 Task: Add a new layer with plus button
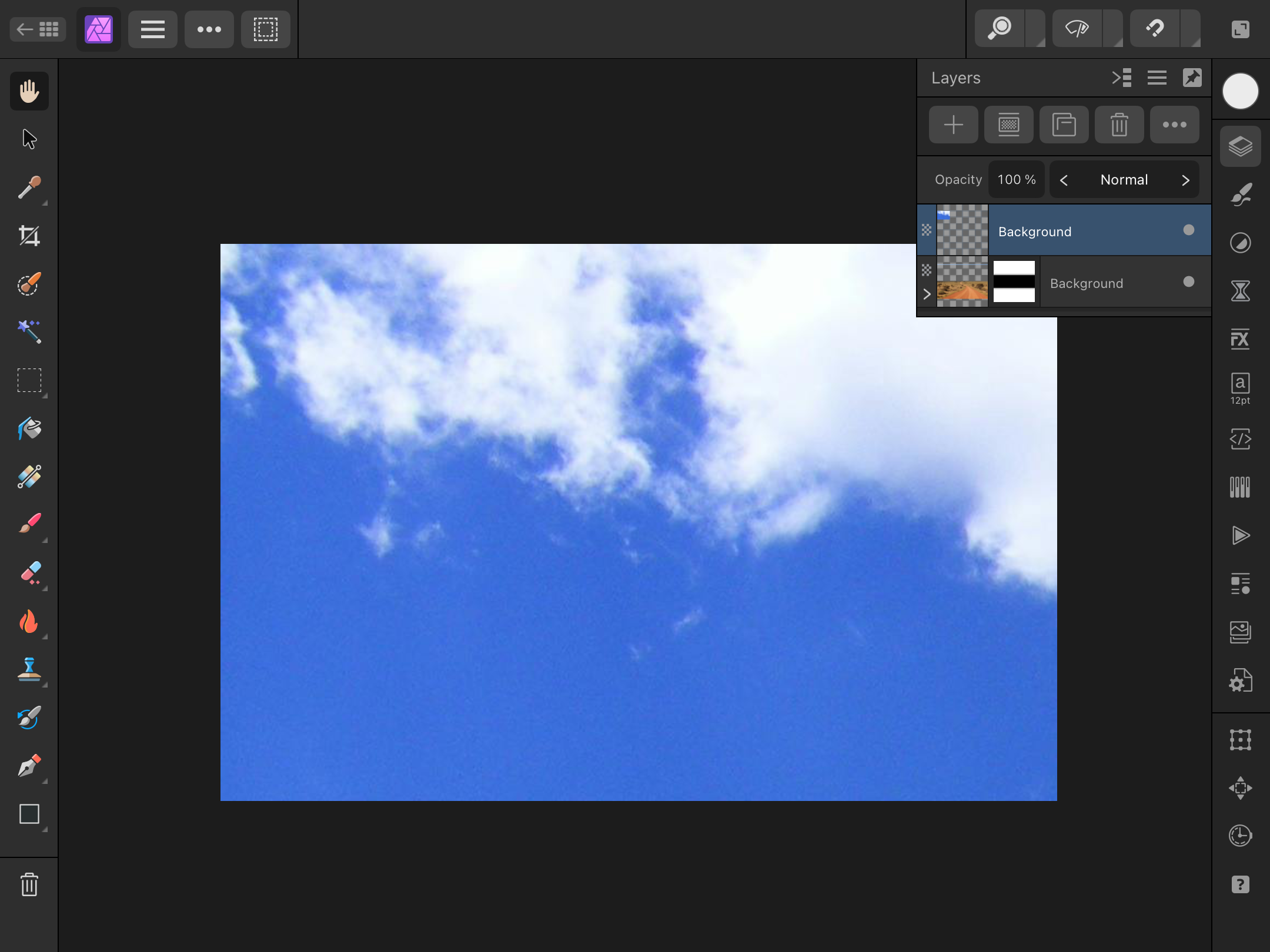point(954,125)
